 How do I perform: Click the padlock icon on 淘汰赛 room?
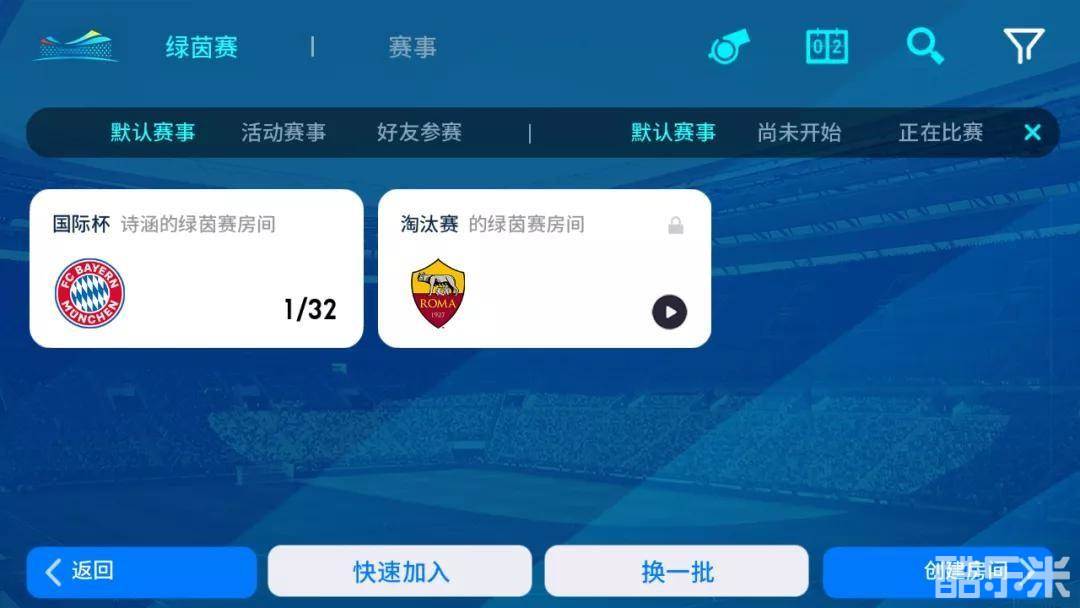pyautogui.click(x=676, y=225)
